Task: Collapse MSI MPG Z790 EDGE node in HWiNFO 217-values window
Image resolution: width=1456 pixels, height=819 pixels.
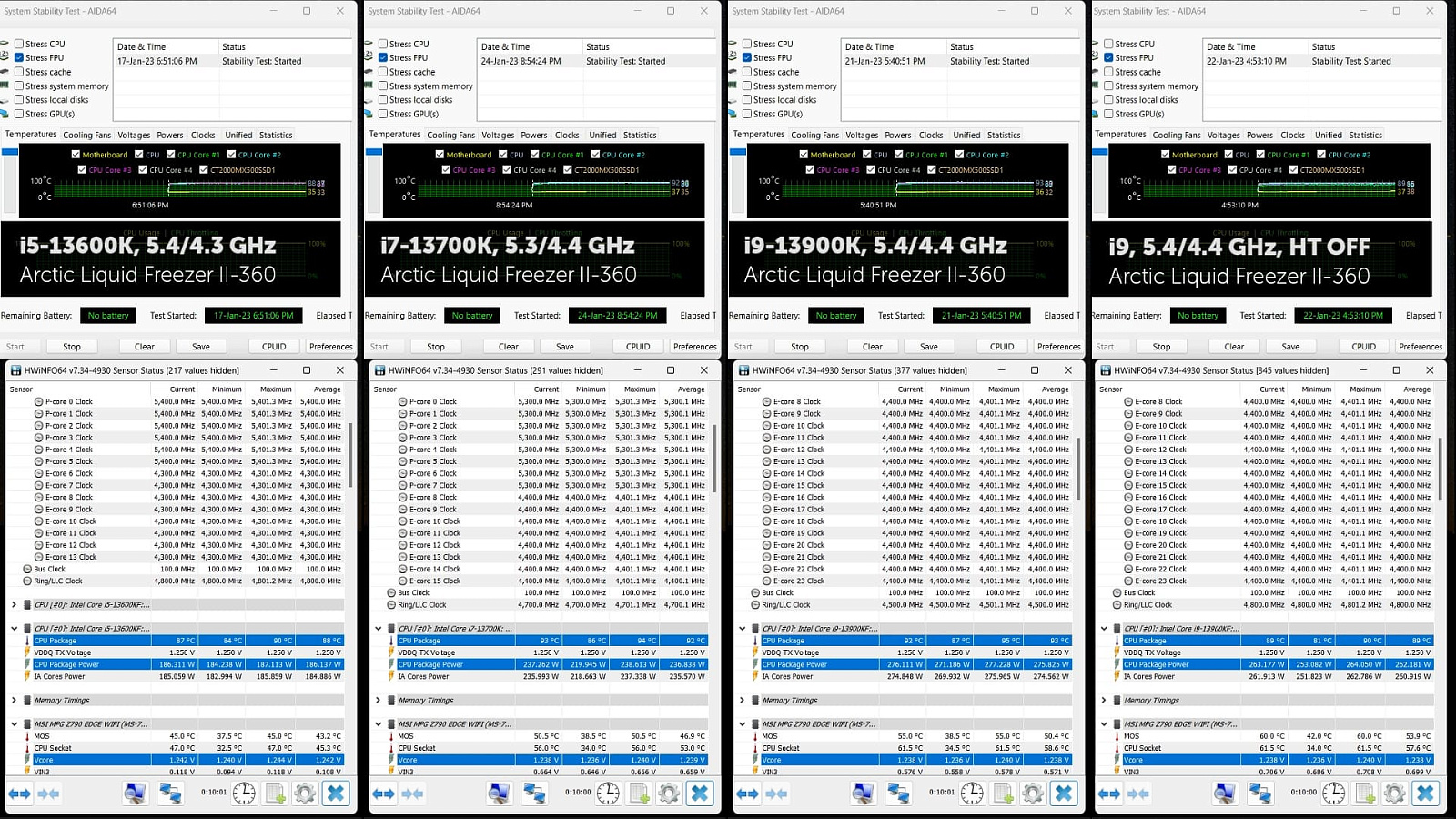Action: (x=15, y=724)
